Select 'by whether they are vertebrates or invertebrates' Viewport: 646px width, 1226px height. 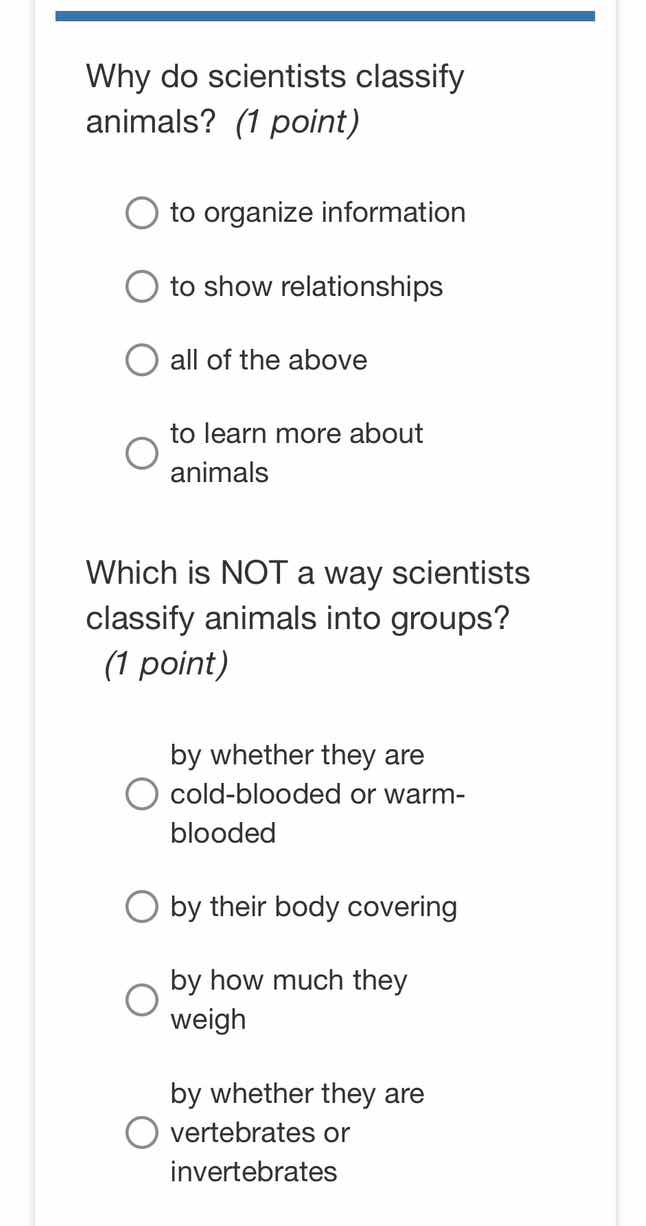pyautogui.click(x=141, y=1132)
